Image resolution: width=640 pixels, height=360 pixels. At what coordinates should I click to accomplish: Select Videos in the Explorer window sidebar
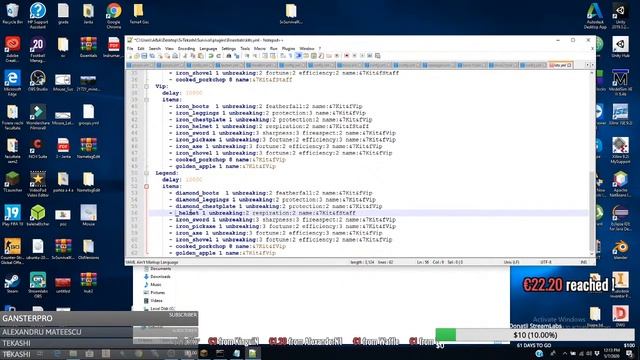(x=153, y=301)
